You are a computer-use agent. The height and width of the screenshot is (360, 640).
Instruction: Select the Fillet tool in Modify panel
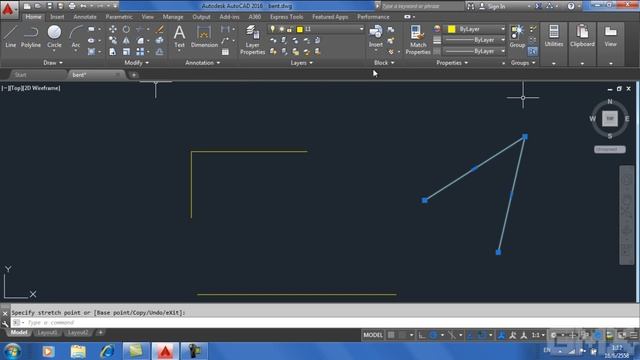(x=140, y=40)
